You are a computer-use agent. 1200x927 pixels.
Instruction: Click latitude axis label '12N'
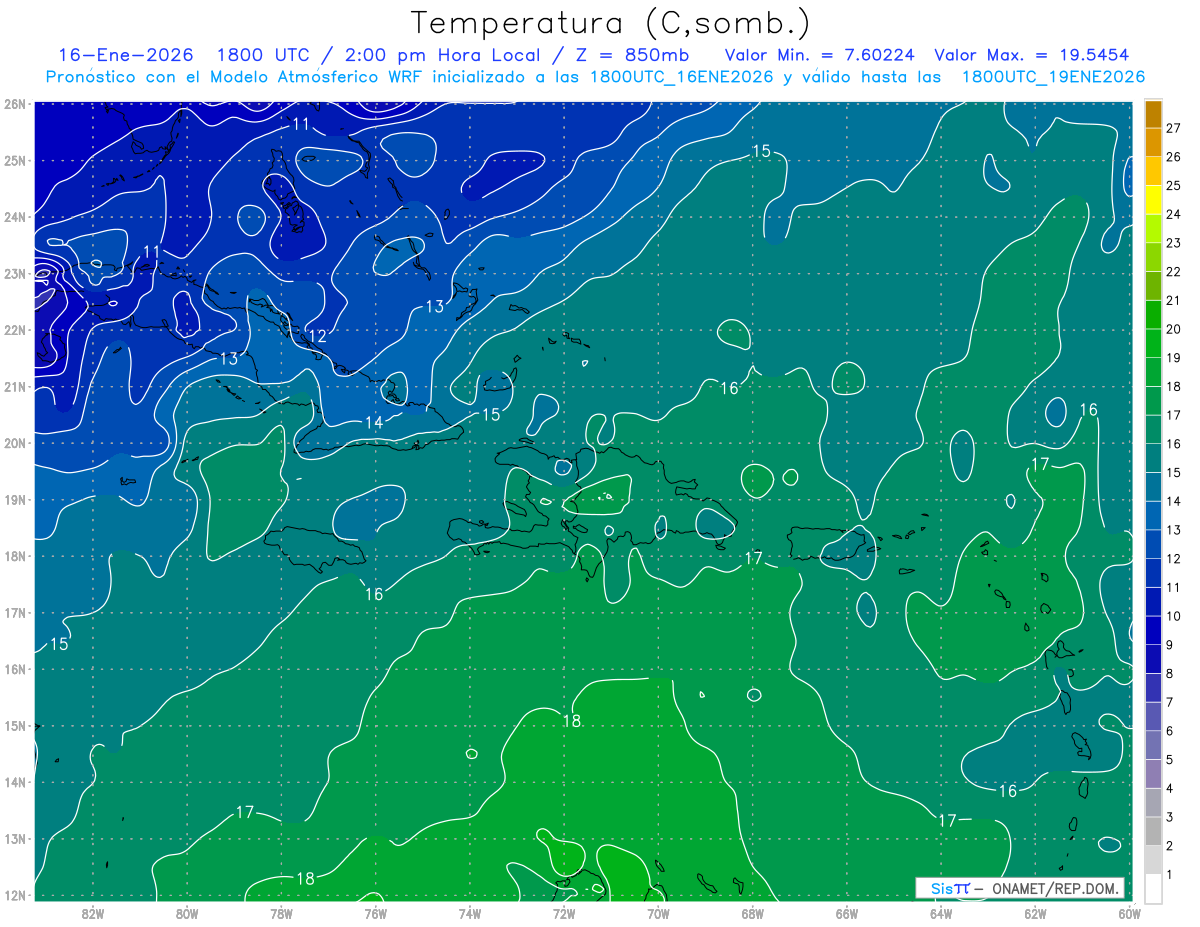tap(14, 895)
